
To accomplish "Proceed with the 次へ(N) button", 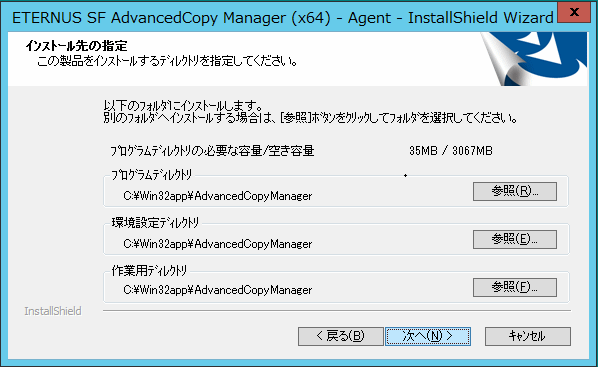I will [x=428, y=336].
